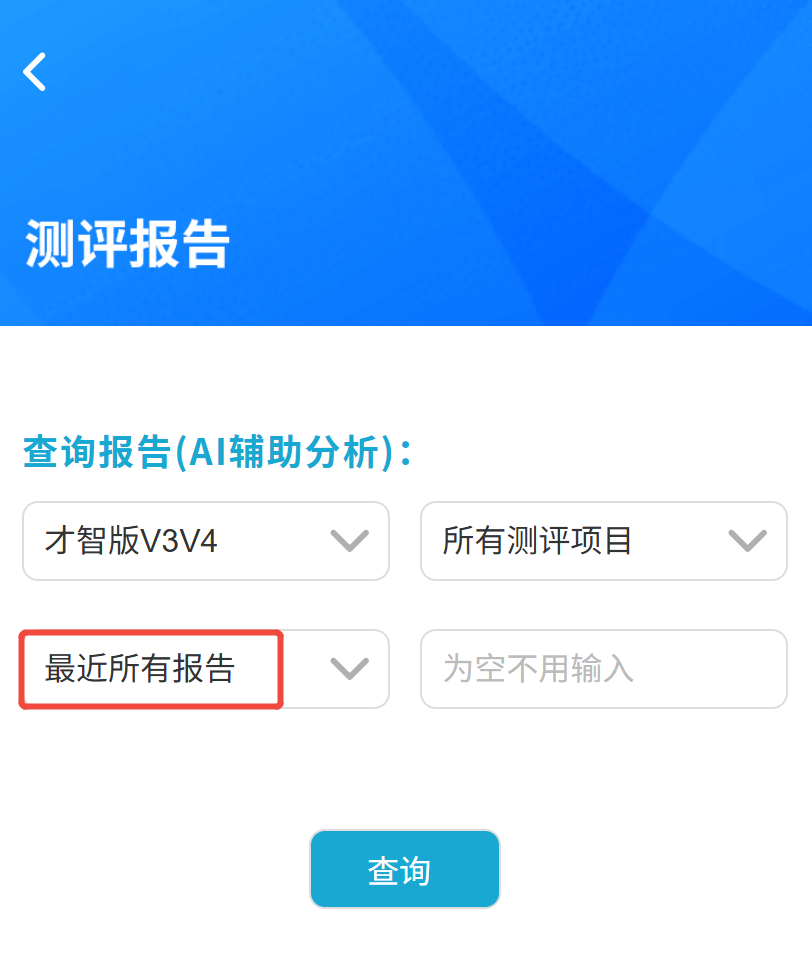The image size is (812, 962).
Task: Click the V3V4 characters in the first dropdown
Action: point(179,541)
